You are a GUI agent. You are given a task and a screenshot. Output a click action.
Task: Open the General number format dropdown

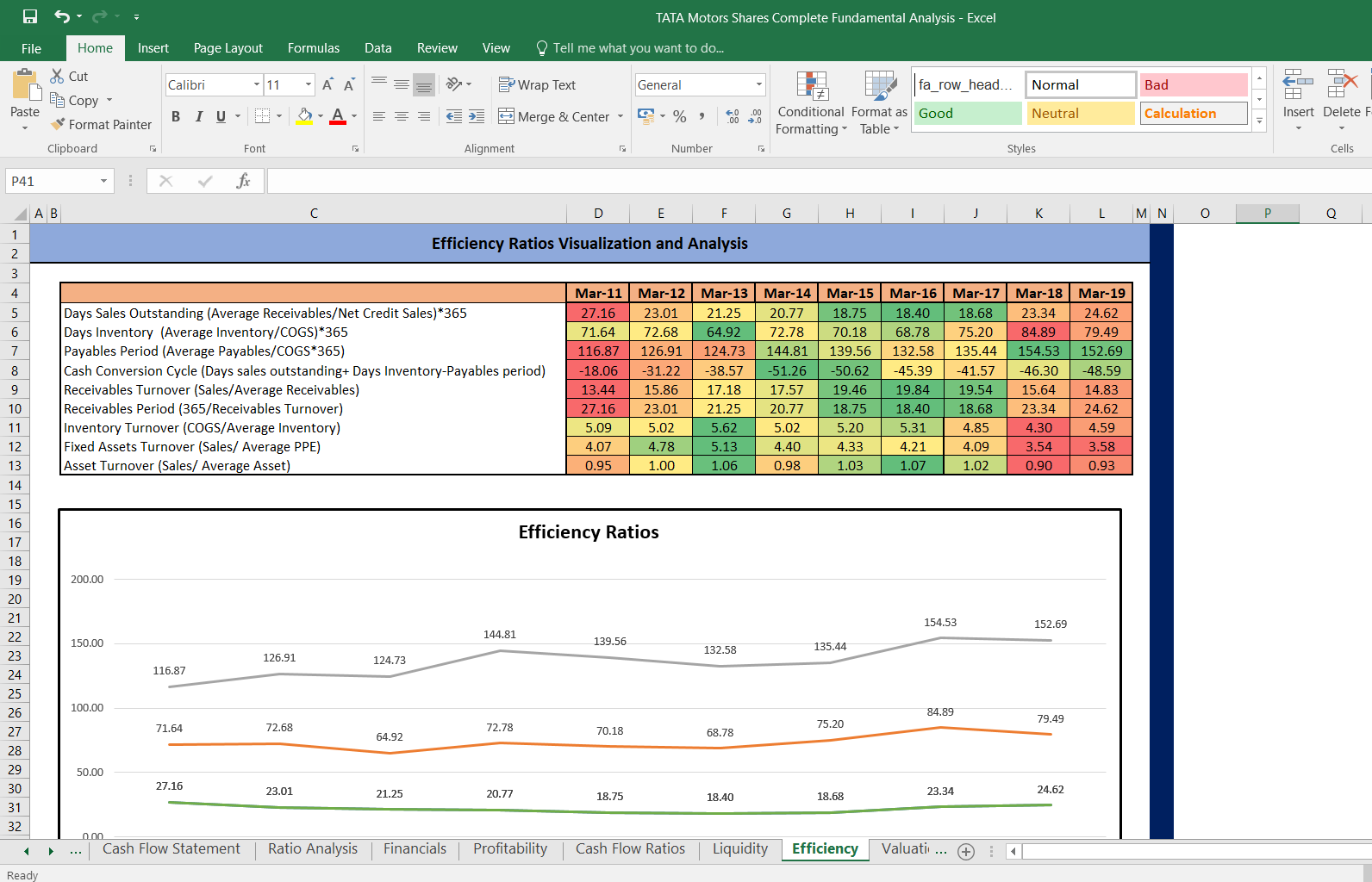coord(759,84)
